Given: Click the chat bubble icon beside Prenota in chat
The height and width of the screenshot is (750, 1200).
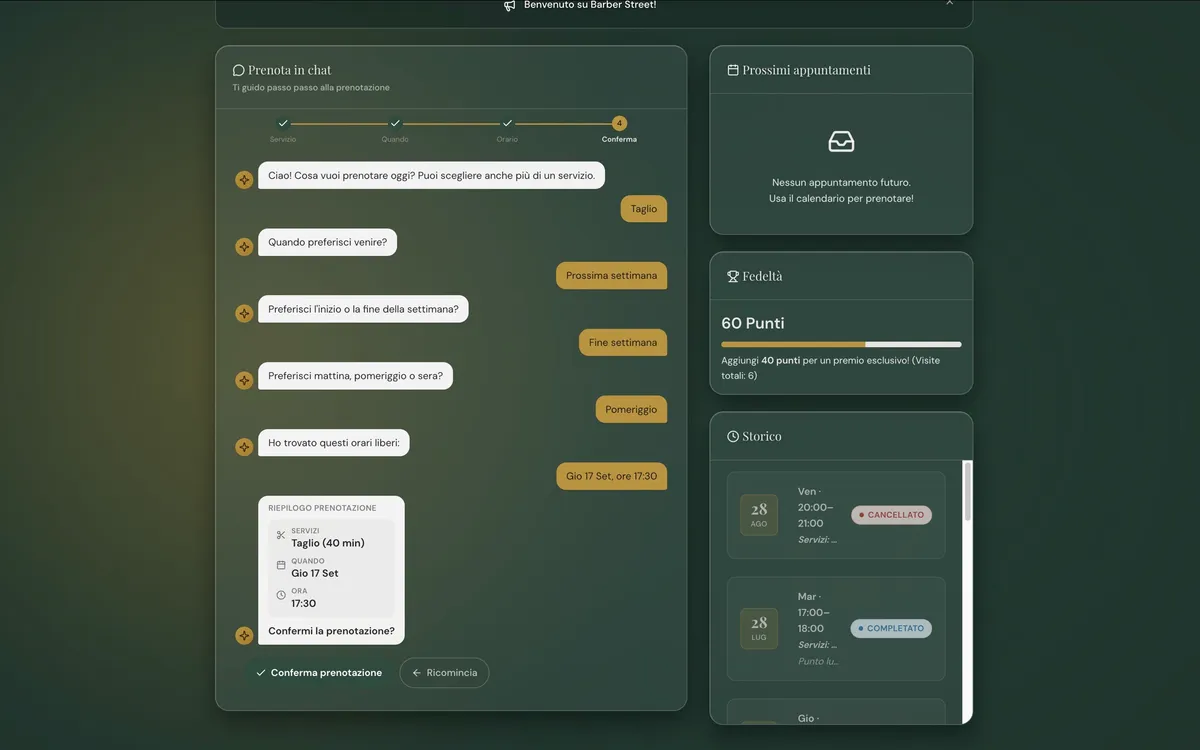Looking at the screenshot, I should pyautogui.click(x=239, y=70).
